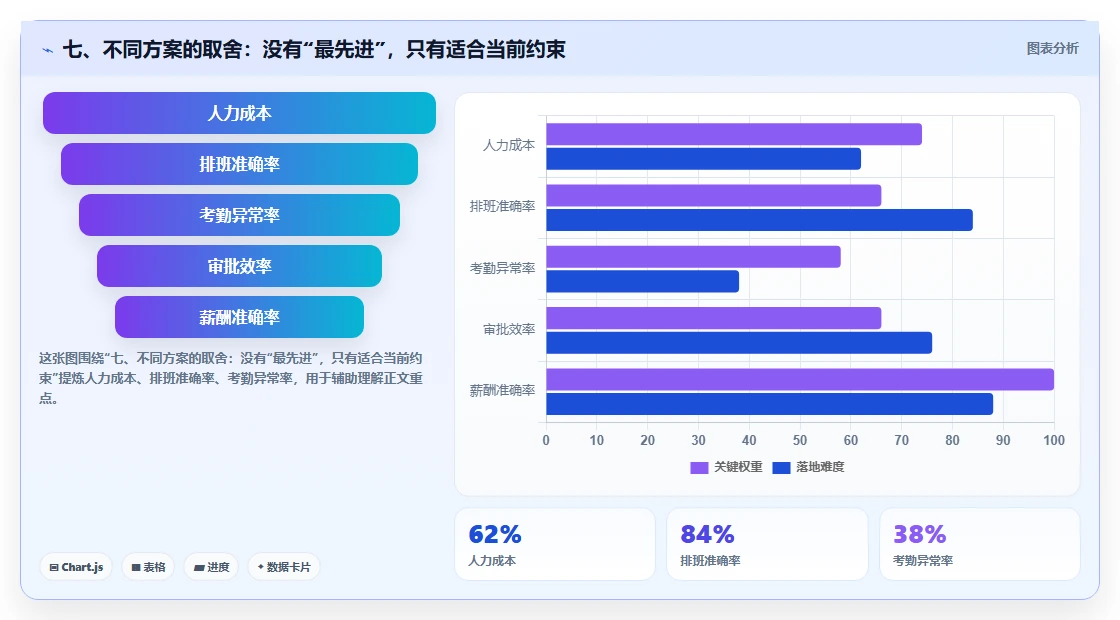Click the slide title 七、不同方案的取舍
The image size is (1120, 620).
pos(314,49)
